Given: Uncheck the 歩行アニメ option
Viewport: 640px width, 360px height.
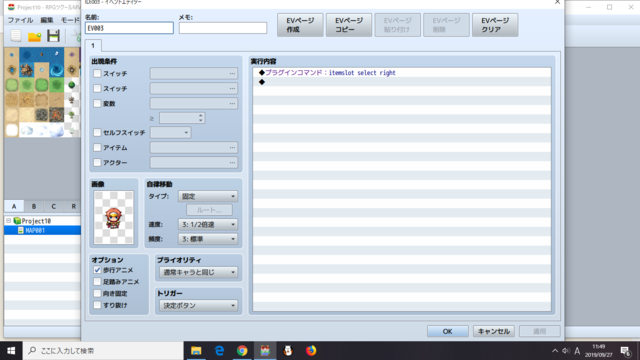Looking at the screenshot, I should (x=97, y=270).
